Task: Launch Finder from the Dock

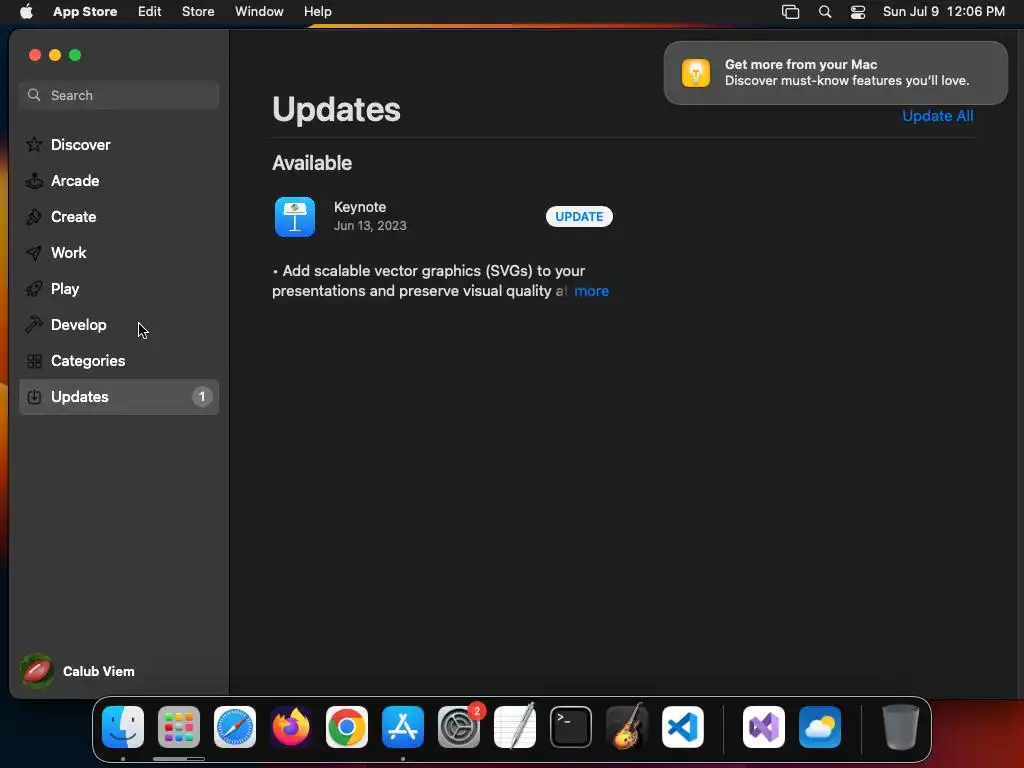Action: click(x=123, y=727)
